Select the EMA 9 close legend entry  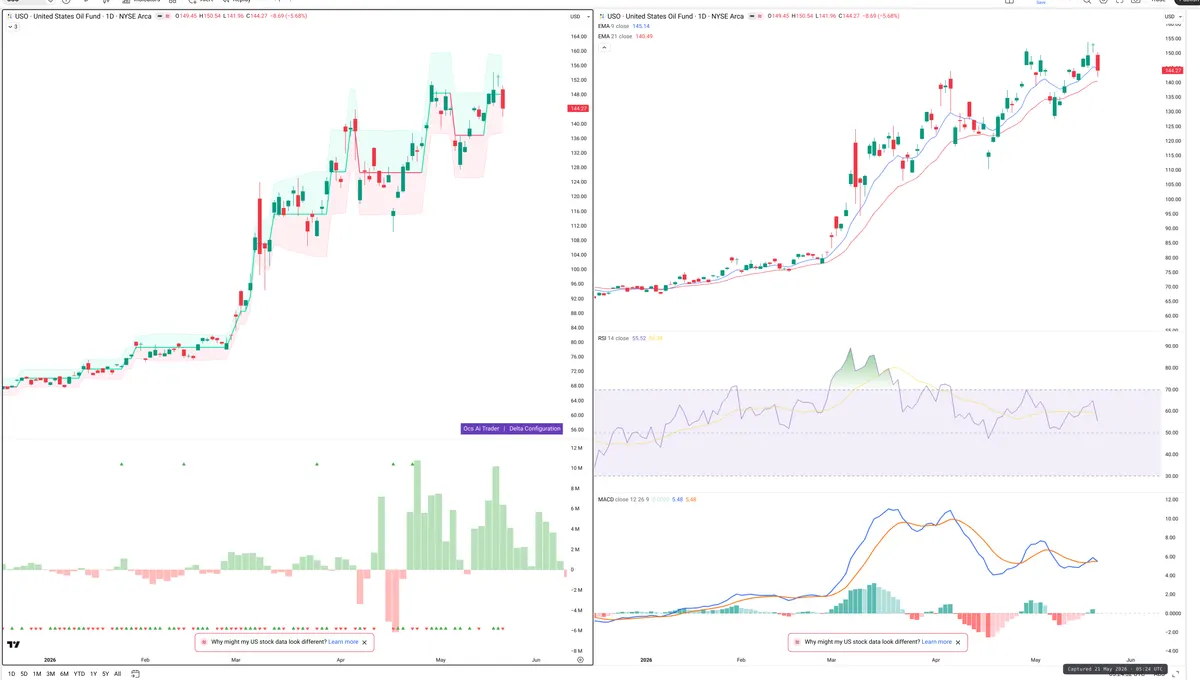coord(613,26)
